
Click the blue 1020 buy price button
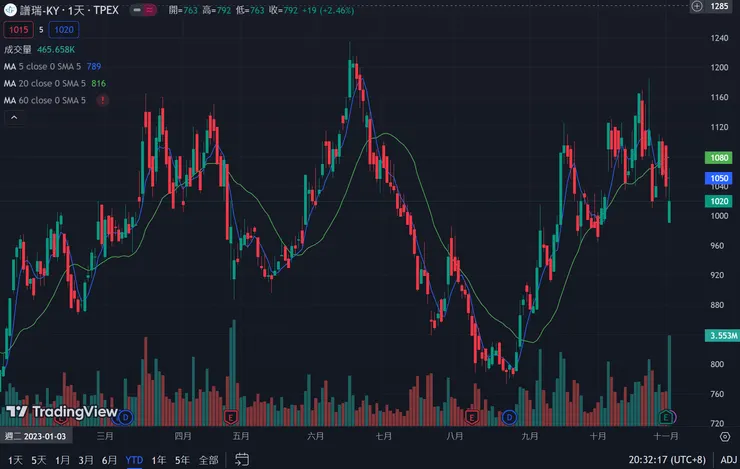pos(64,30)
